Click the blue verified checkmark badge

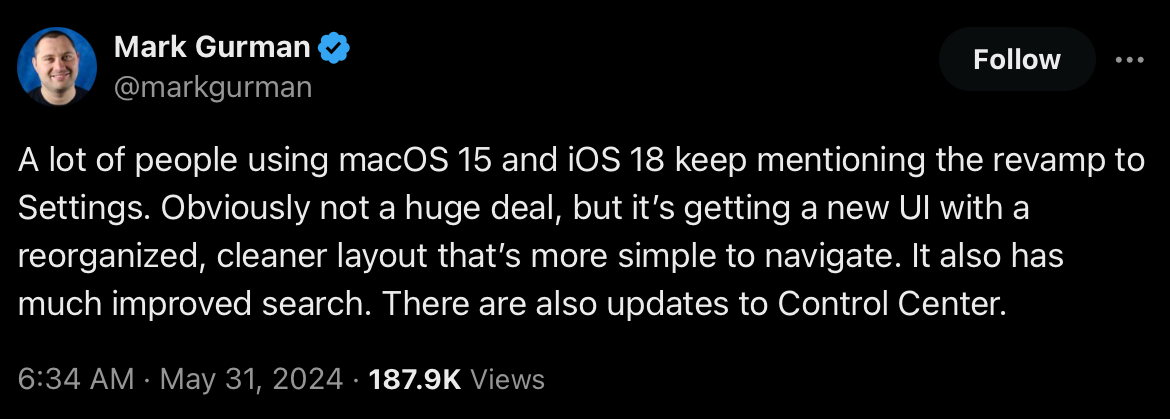pyautogui.click(x=334, y=48)
